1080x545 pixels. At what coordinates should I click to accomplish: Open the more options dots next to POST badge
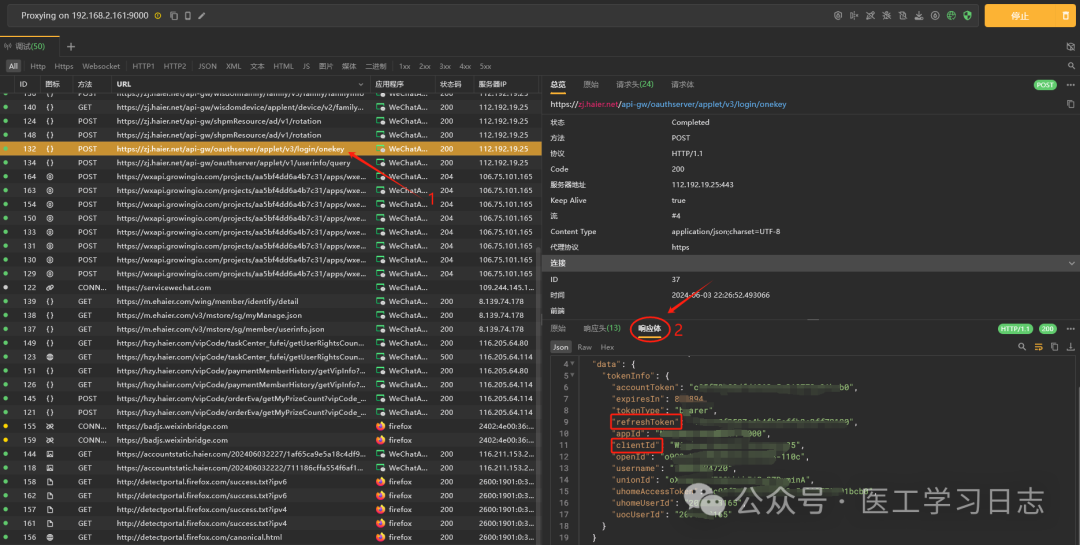1070,85
